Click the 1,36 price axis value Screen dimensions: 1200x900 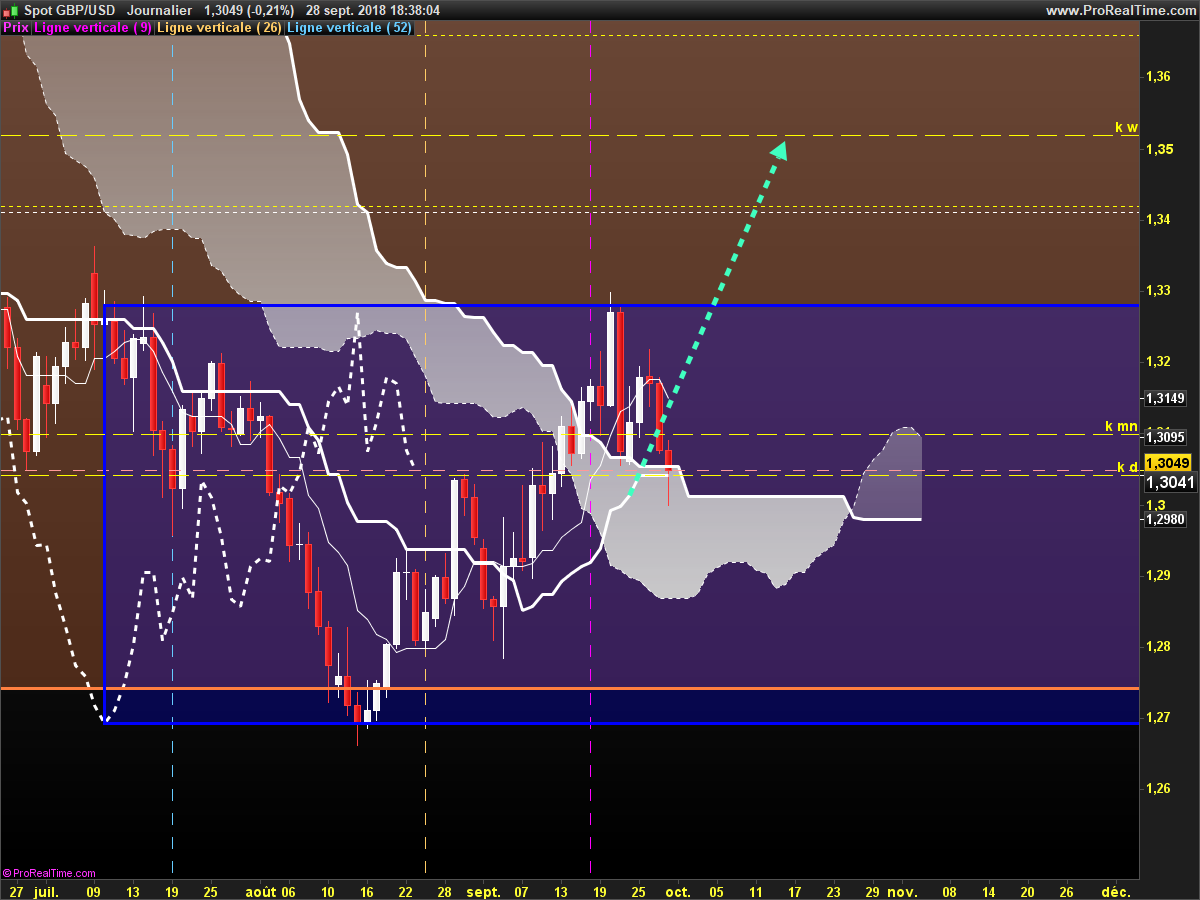[1158, 76]
